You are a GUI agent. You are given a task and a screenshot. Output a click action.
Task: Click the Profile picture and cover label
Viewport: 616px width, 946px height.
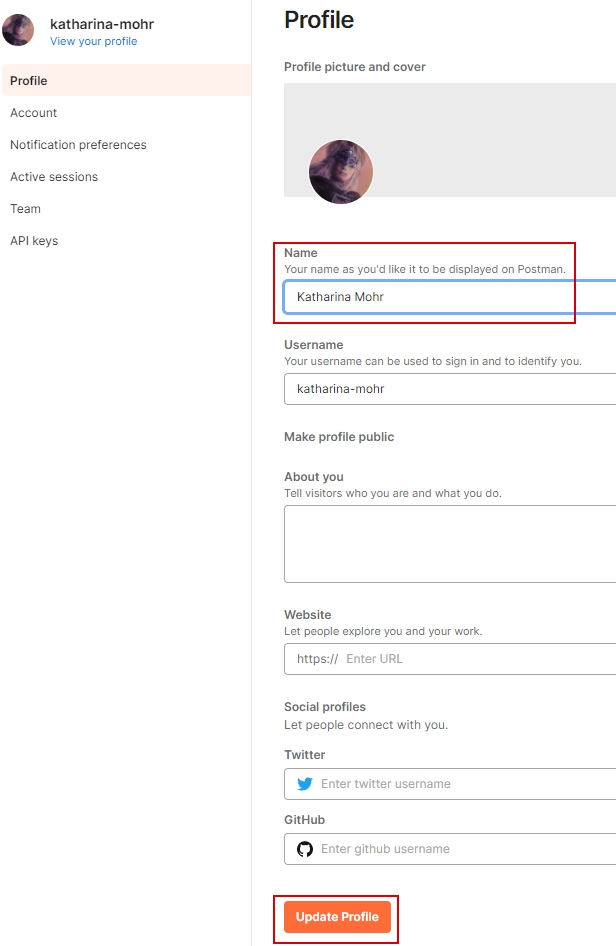(x=355, y=67)
